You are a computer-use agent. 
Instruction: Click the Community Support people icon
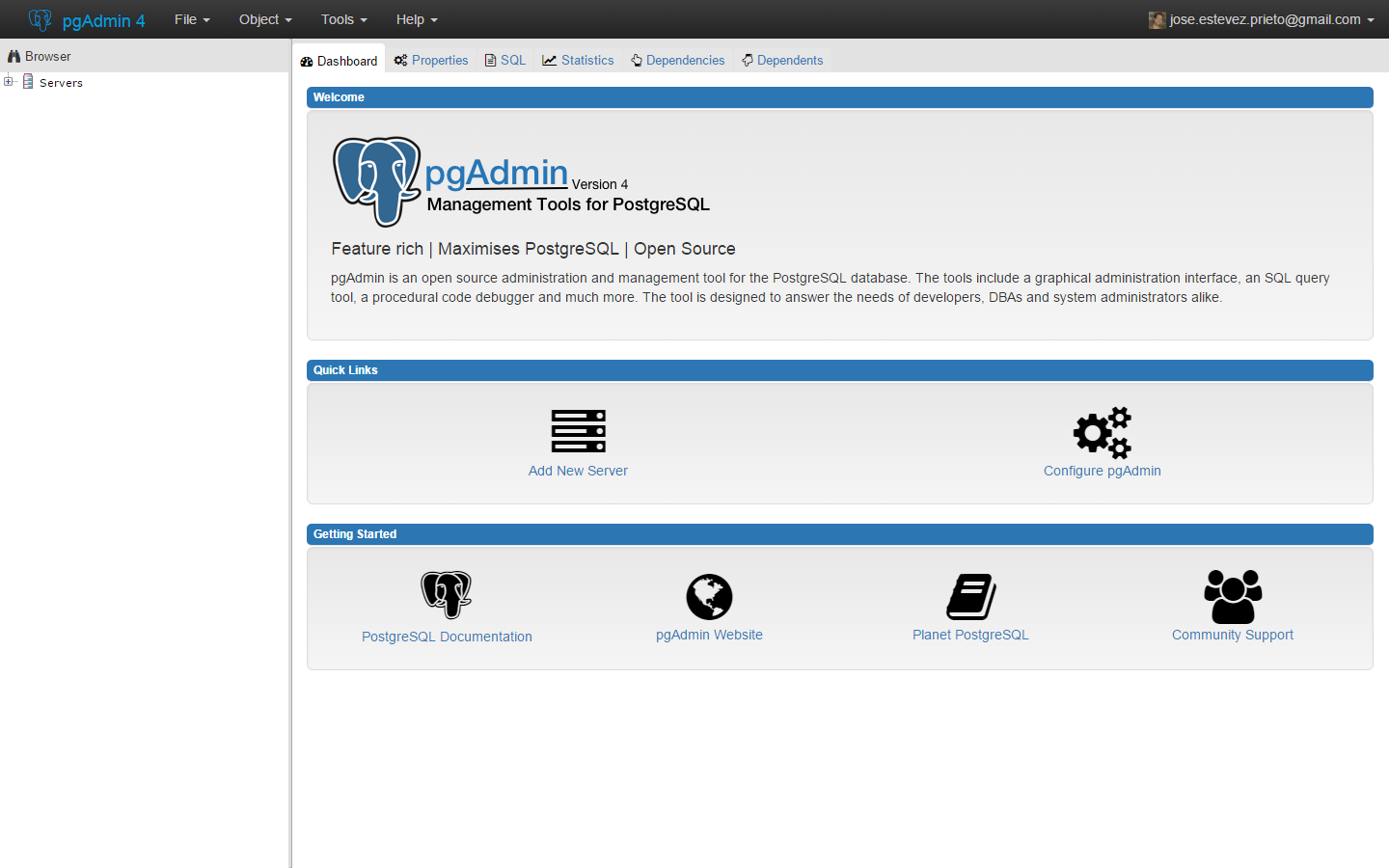pos(1233,596)
